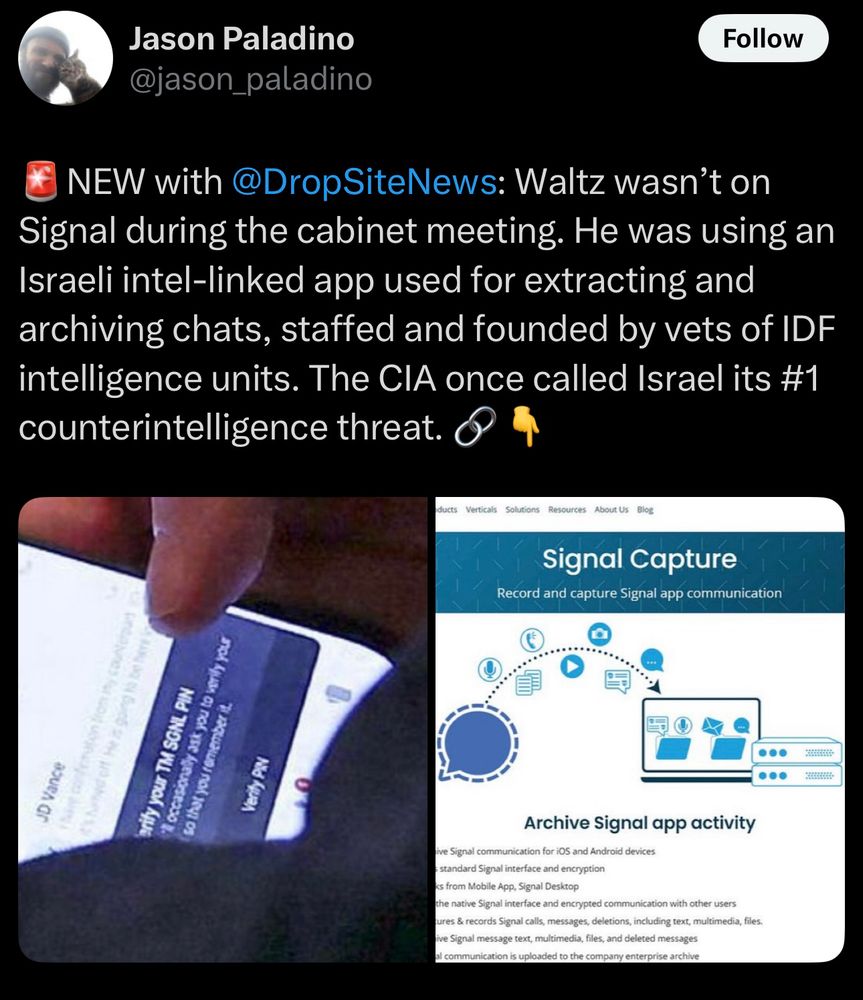Click the Jason Paladino display name
This screenshot has width=863, height=1000.
click(241, 38)
